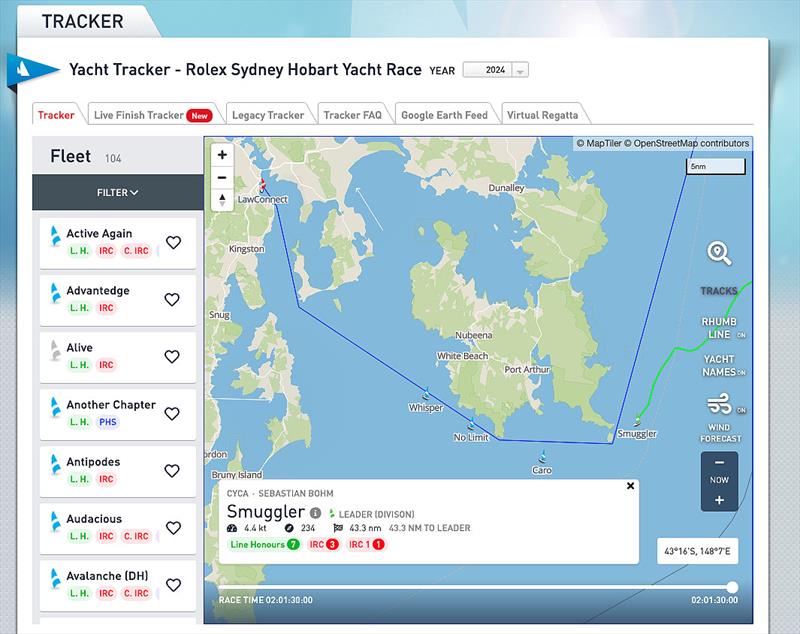Screen dimensions: 800x634
Task: Toggle the Wind Forecast icon
Action: point(719,404)
